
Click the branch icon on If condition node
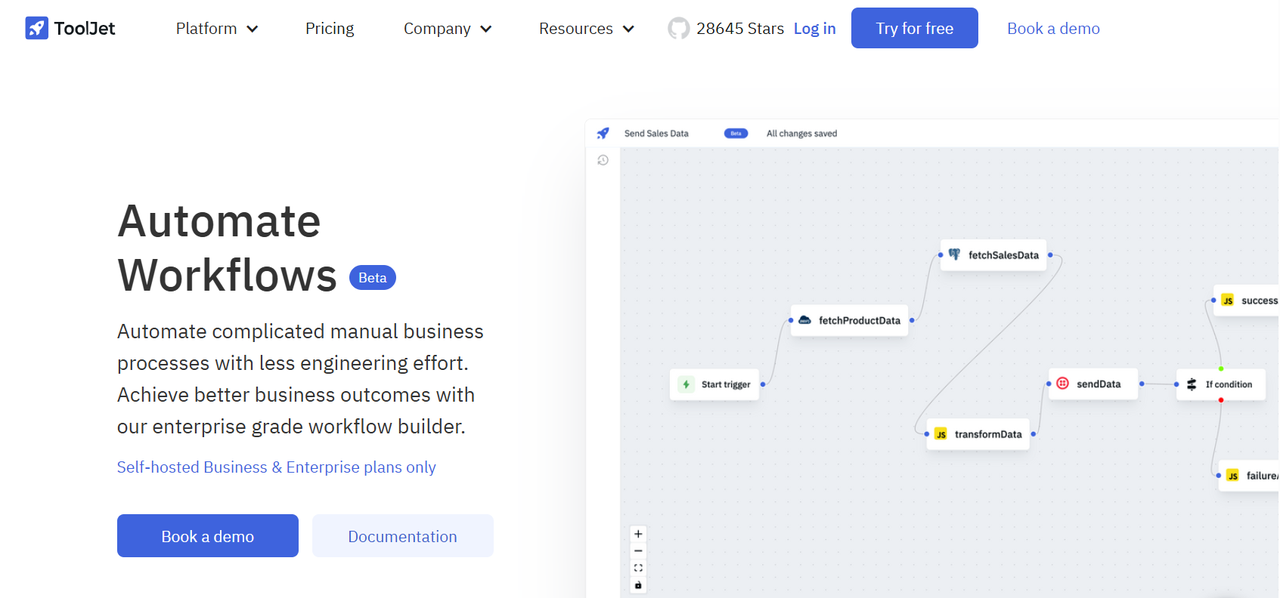(1193, 383)
